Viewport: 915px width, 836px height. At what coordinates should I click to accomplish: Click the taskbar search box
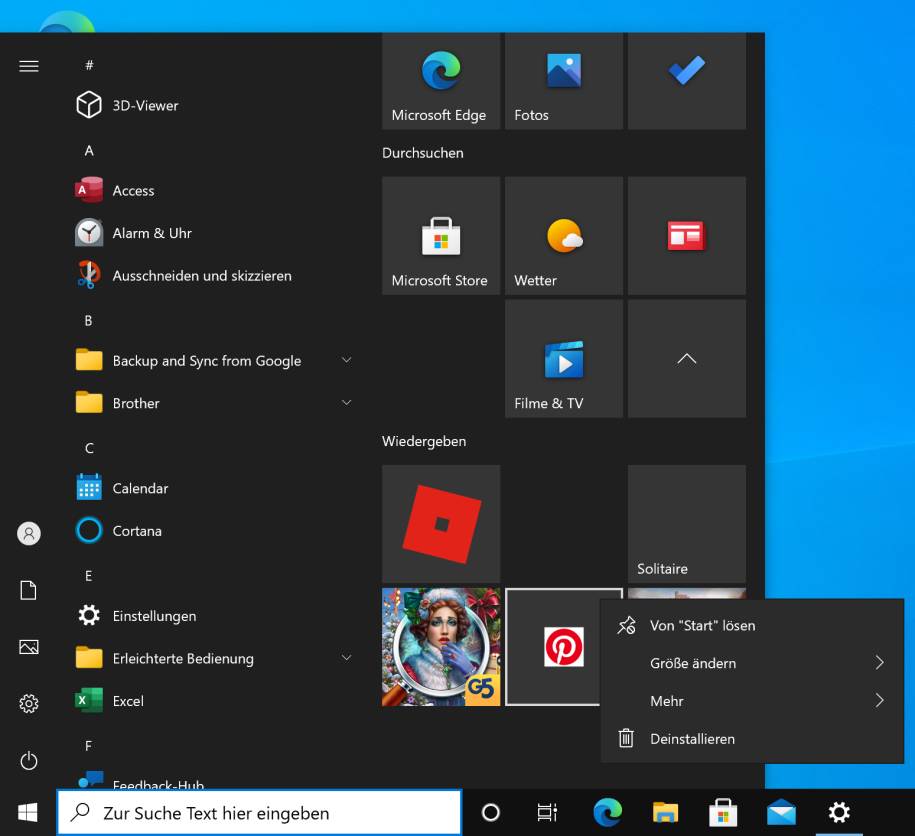point(260,813)
